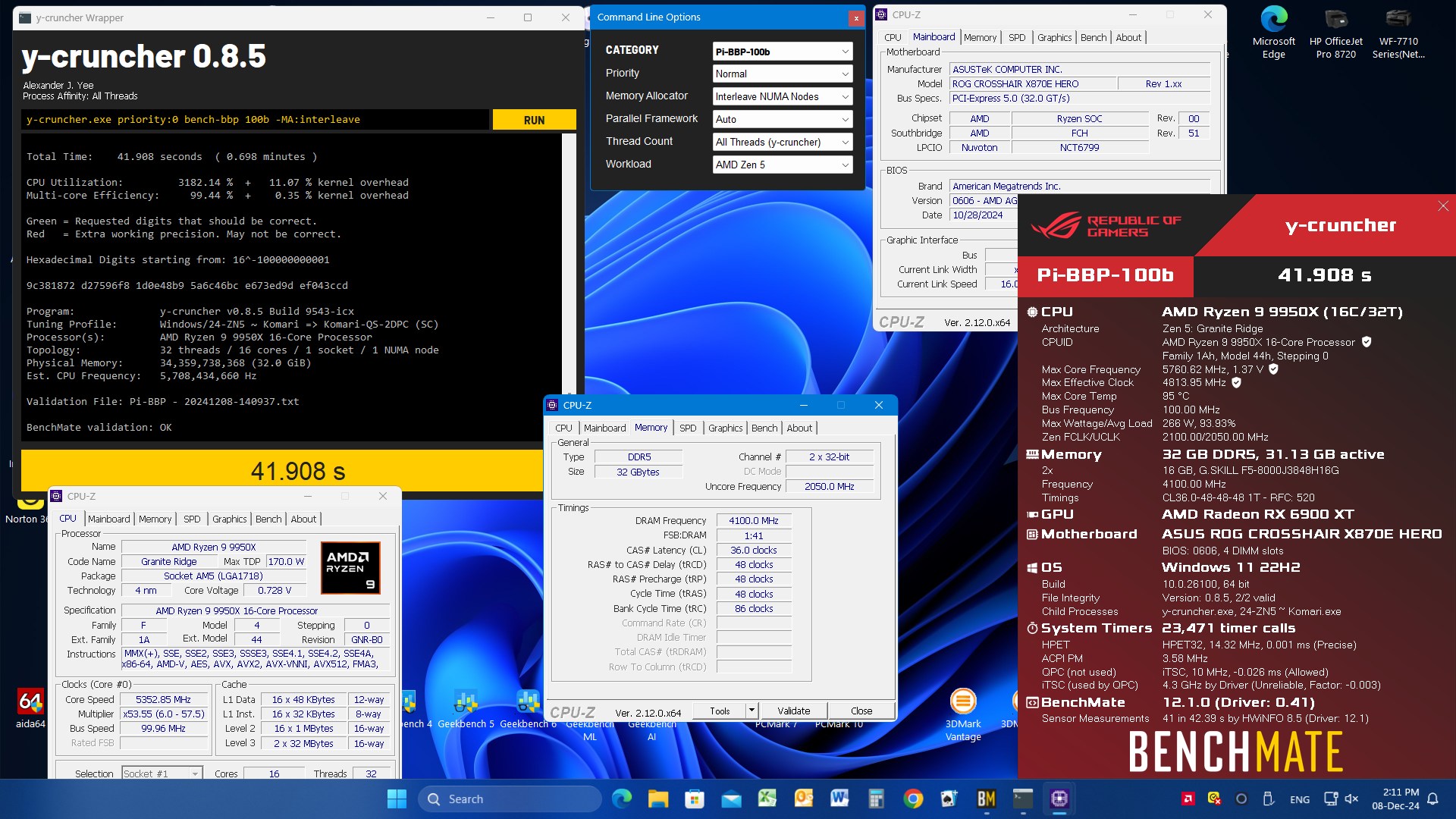The height and width of the screenshot is (819, 1456).
Task: Select Graphics tab in CPU-Z Memory window
Action: (x=725, y=428)
